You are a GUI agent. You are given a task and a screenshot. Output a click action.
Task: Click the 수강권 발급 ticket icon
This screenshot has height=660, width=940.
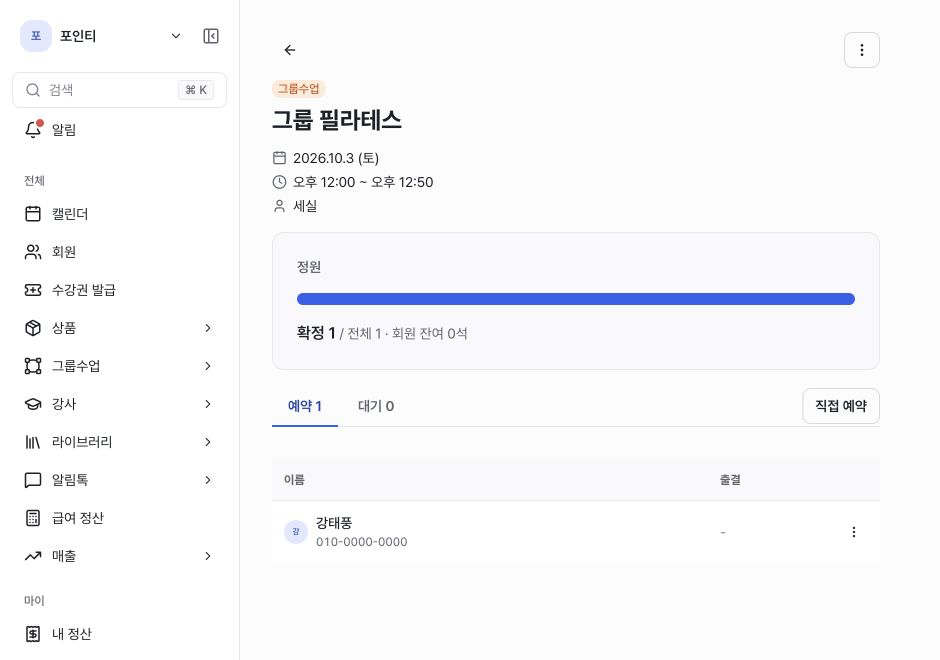(x=33, y=290)
